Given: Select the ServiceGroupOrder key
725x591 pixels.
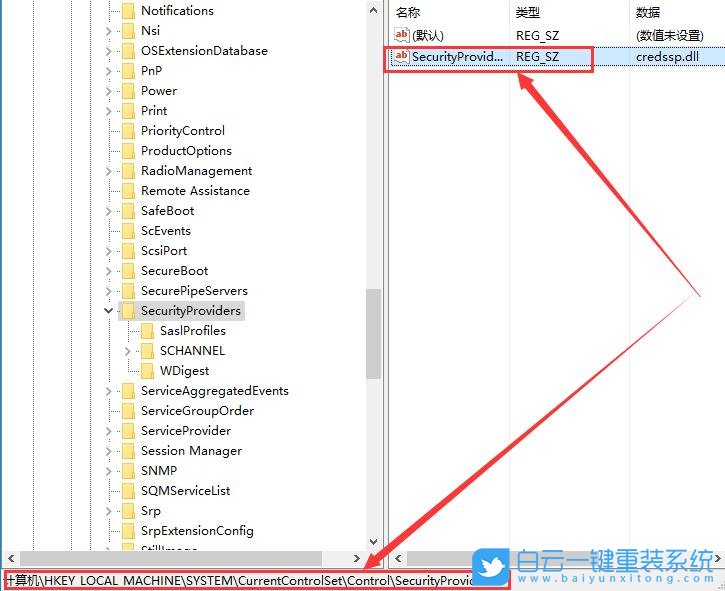Looking at the screenshot, I should coord(197,411).
